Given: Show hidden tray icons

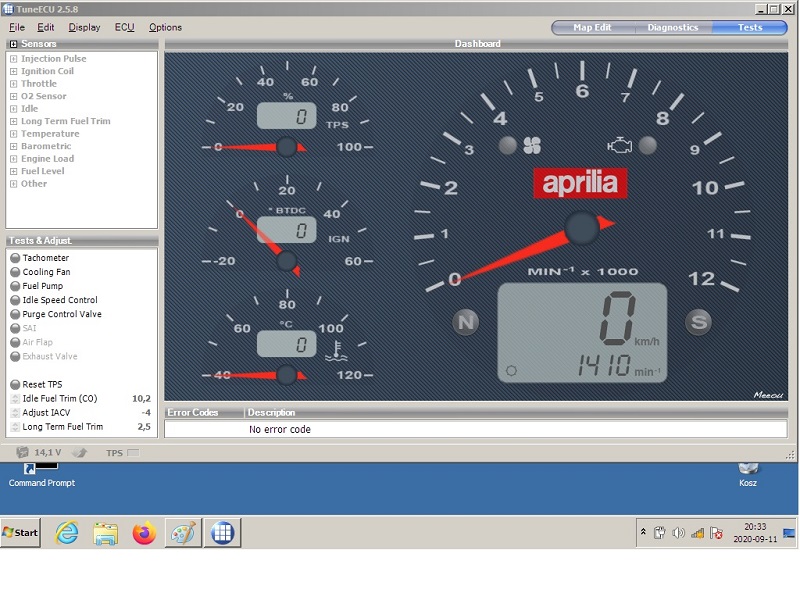Looking at the screenshot, I should click(643, 532).
